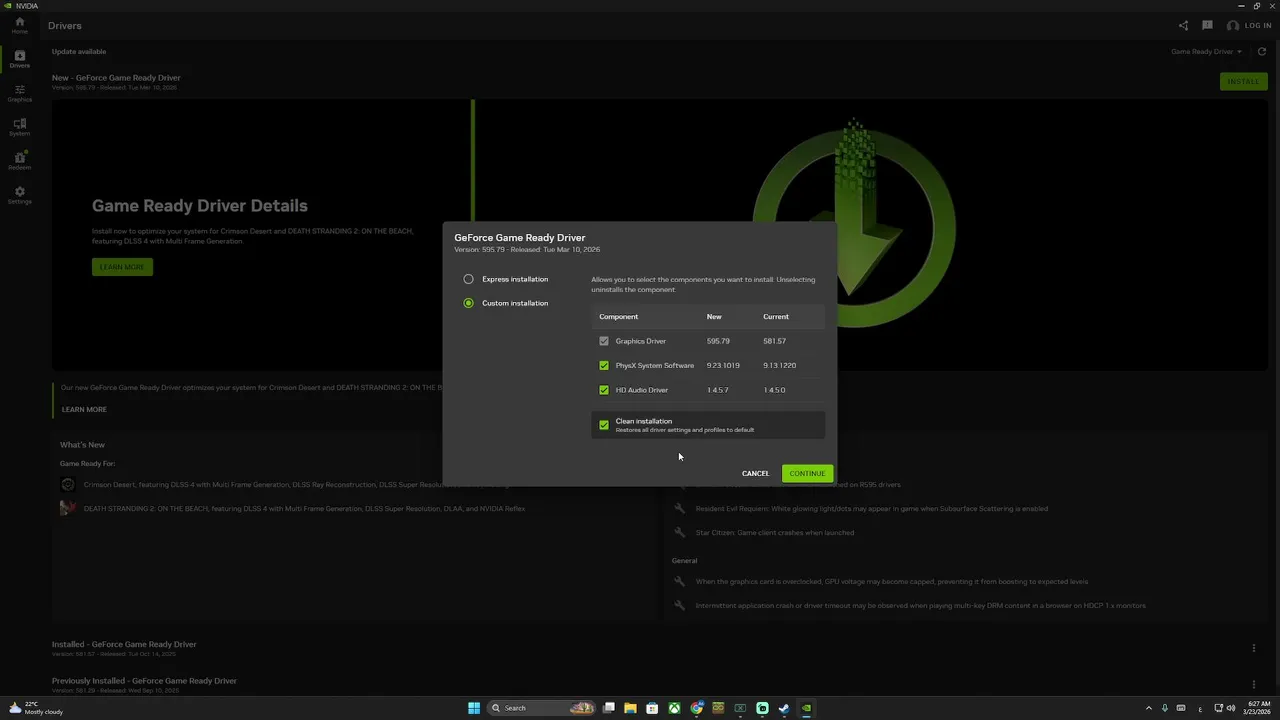Click the Crimson Desert game icon
This screenshot has width=1280, height=720.
(67, 485)
